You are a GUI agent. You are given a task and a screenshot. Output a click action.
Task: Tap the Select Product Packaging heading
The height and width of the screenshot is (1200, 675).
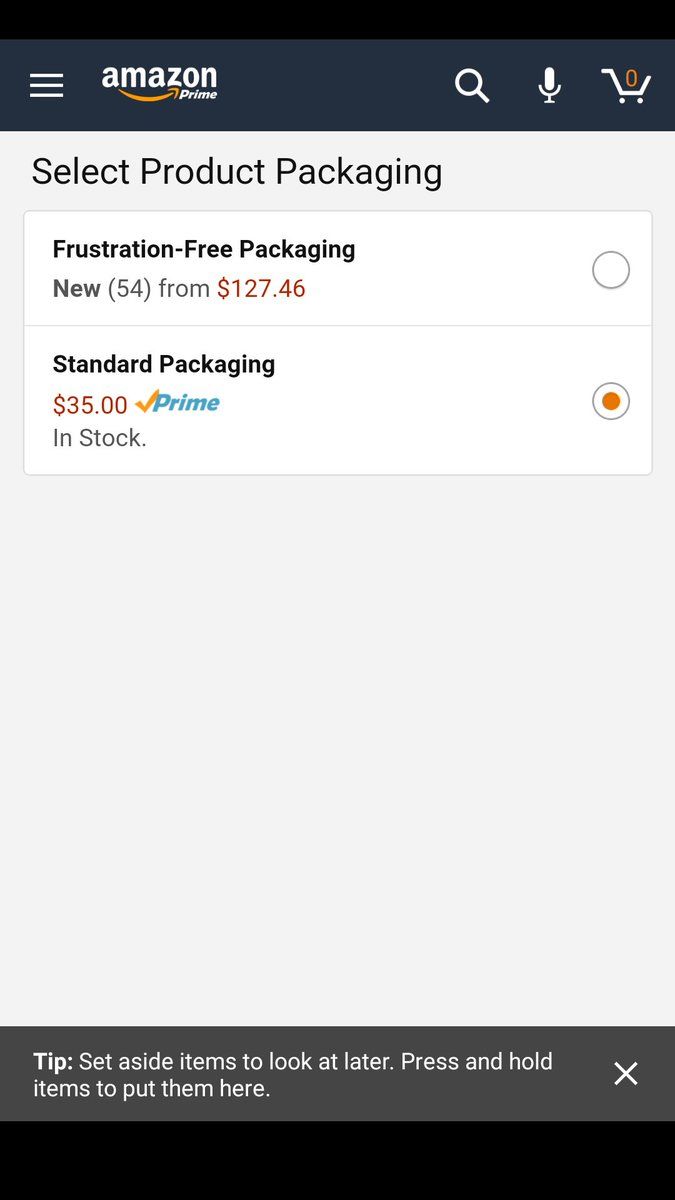237,171
